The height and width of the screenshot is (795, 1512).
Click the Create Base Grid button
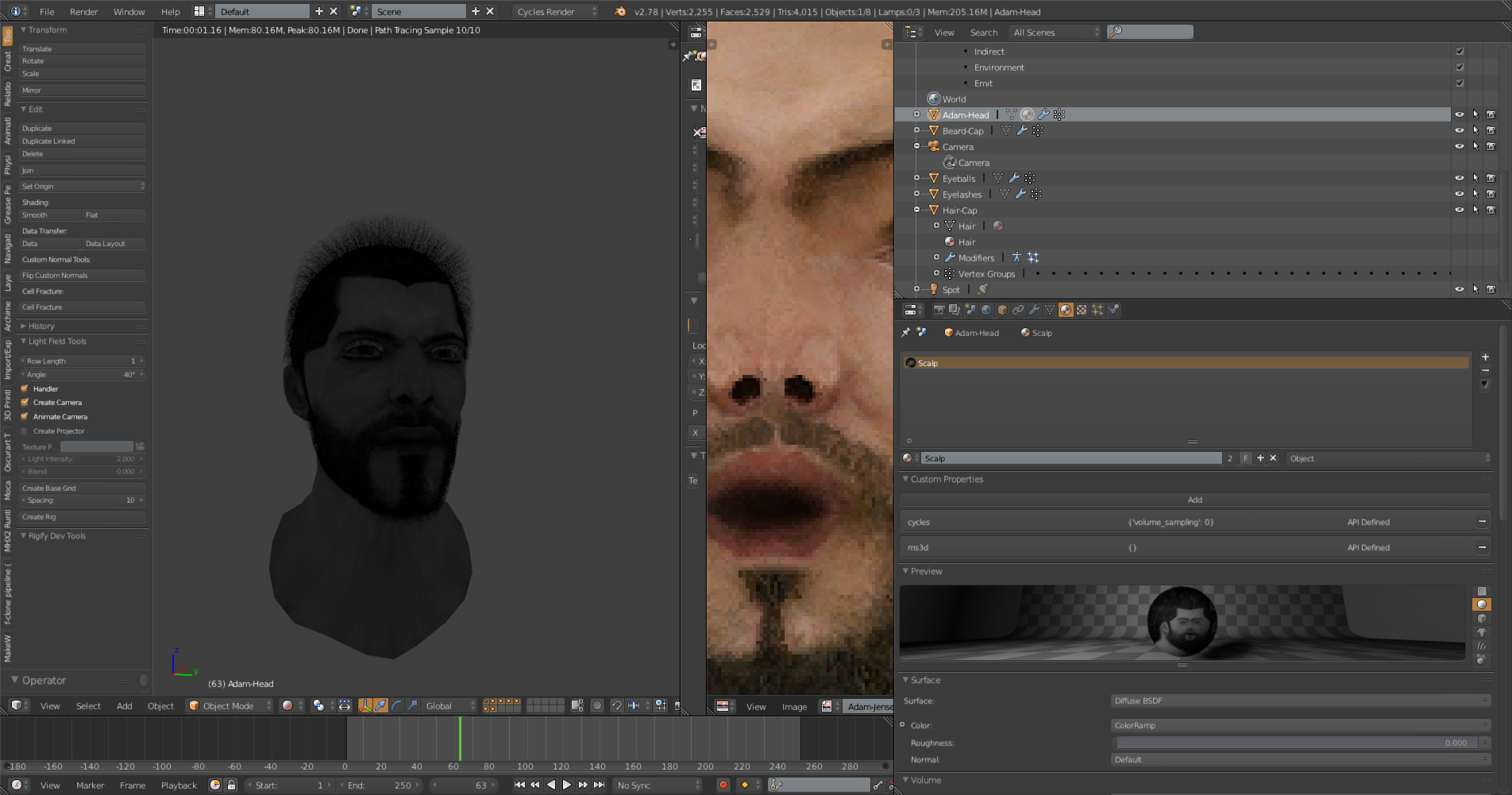pyautogui.click(x=83, y=488)
